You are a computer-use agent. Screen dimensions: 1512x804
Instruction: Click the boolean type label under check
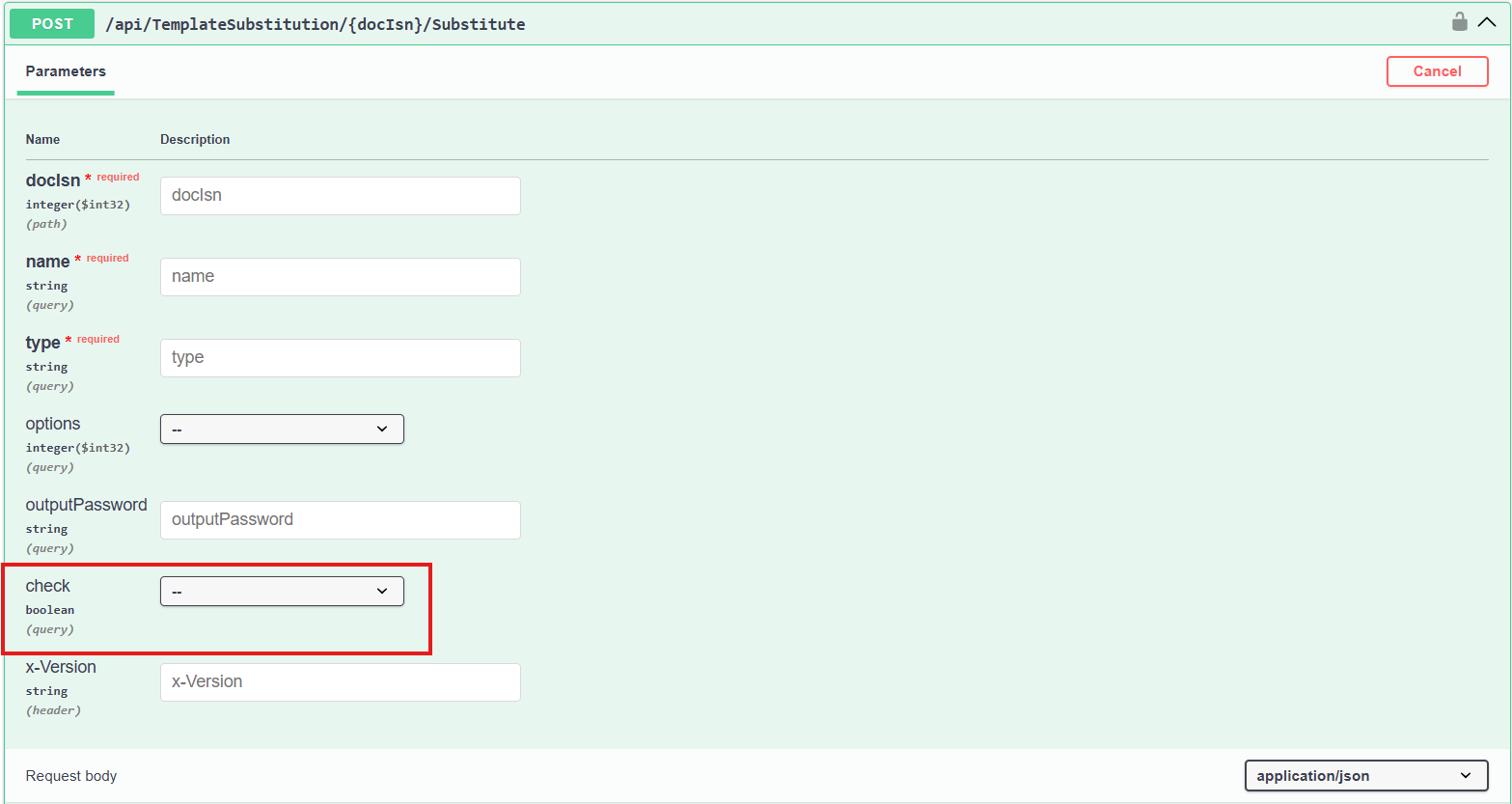[x=49, y=609]
